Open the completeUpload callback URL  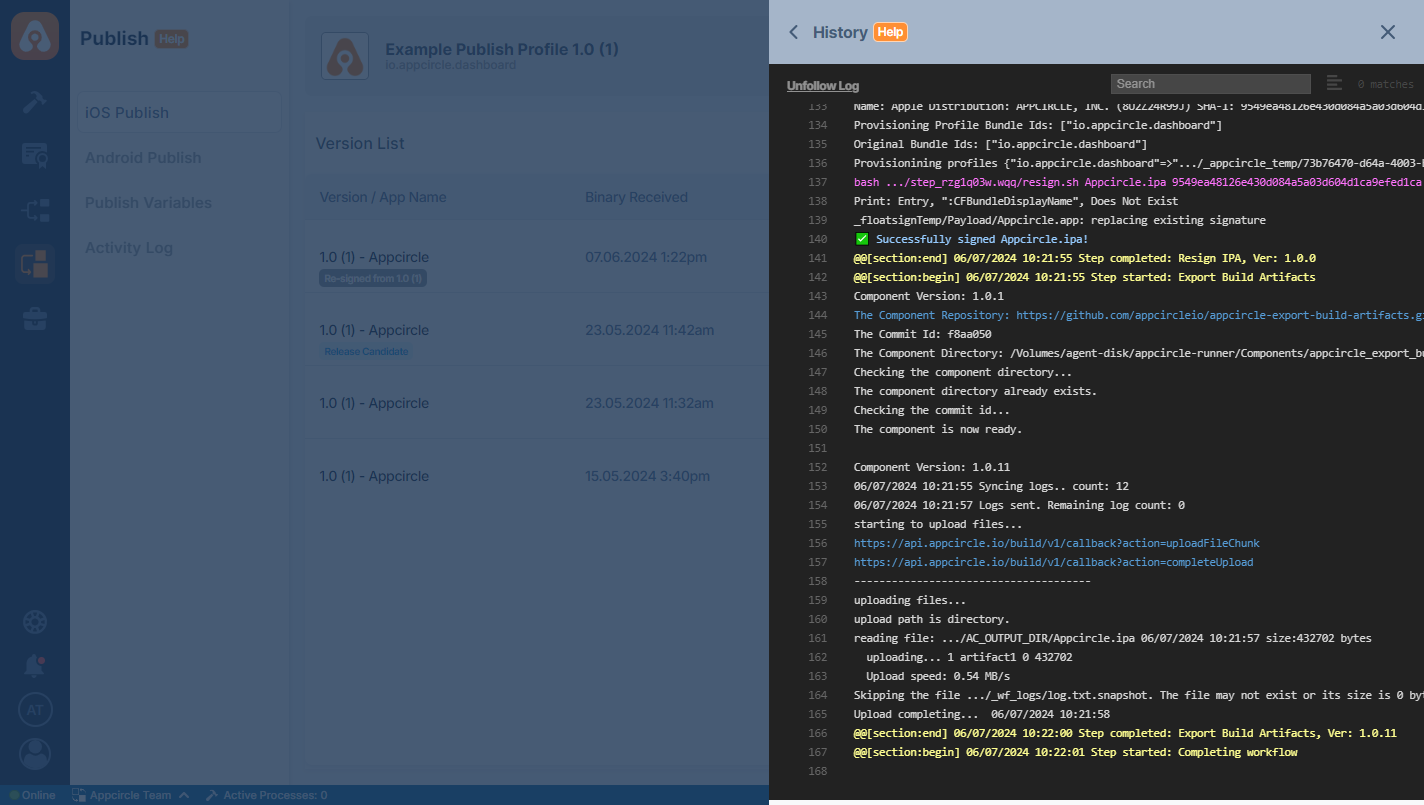click(1053, 562)
